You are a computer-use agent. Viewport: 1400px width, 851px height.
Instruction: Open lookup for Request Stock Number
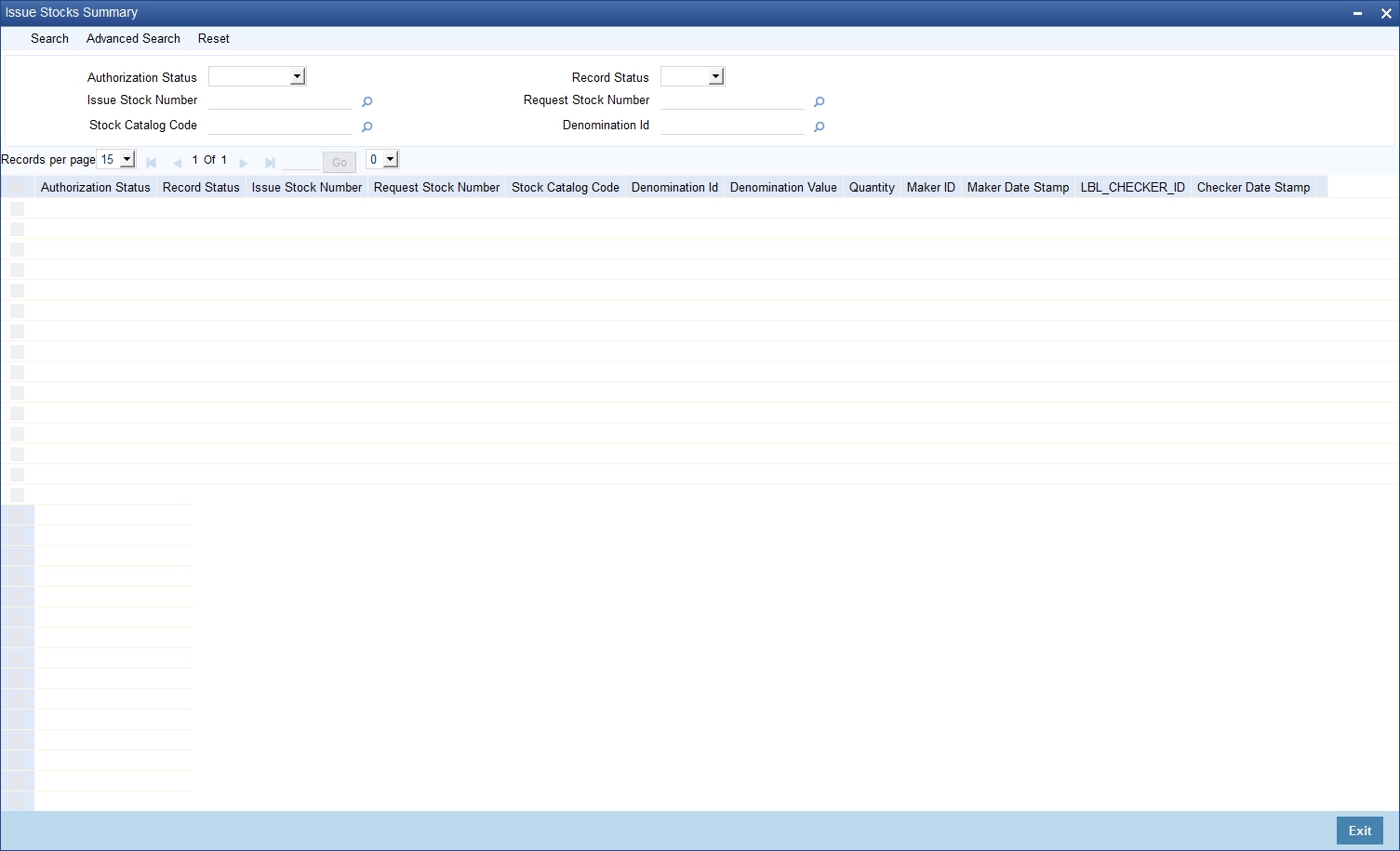[819, 102]
